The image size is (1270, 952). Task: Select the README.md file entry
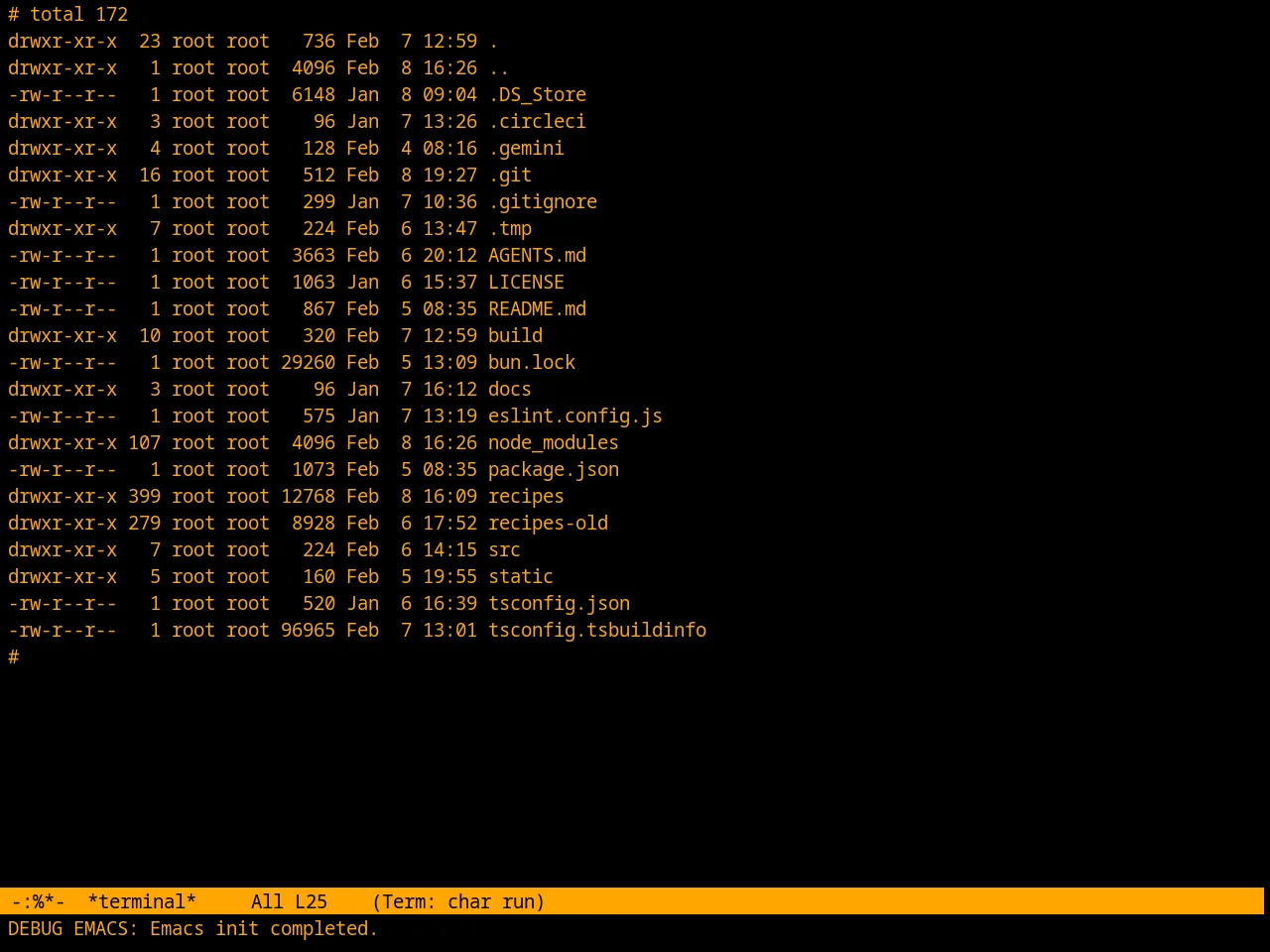click(x=537, y=308)
